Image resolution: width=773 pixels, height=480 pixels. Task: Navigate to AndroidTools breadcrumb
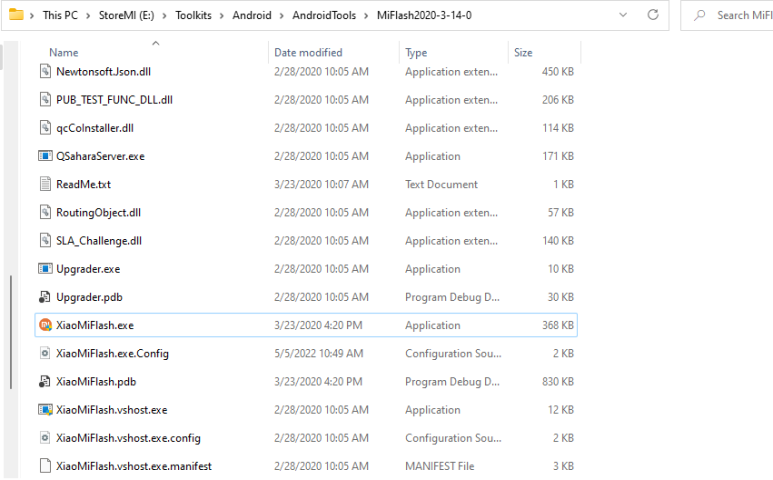[x=324, y=15]
